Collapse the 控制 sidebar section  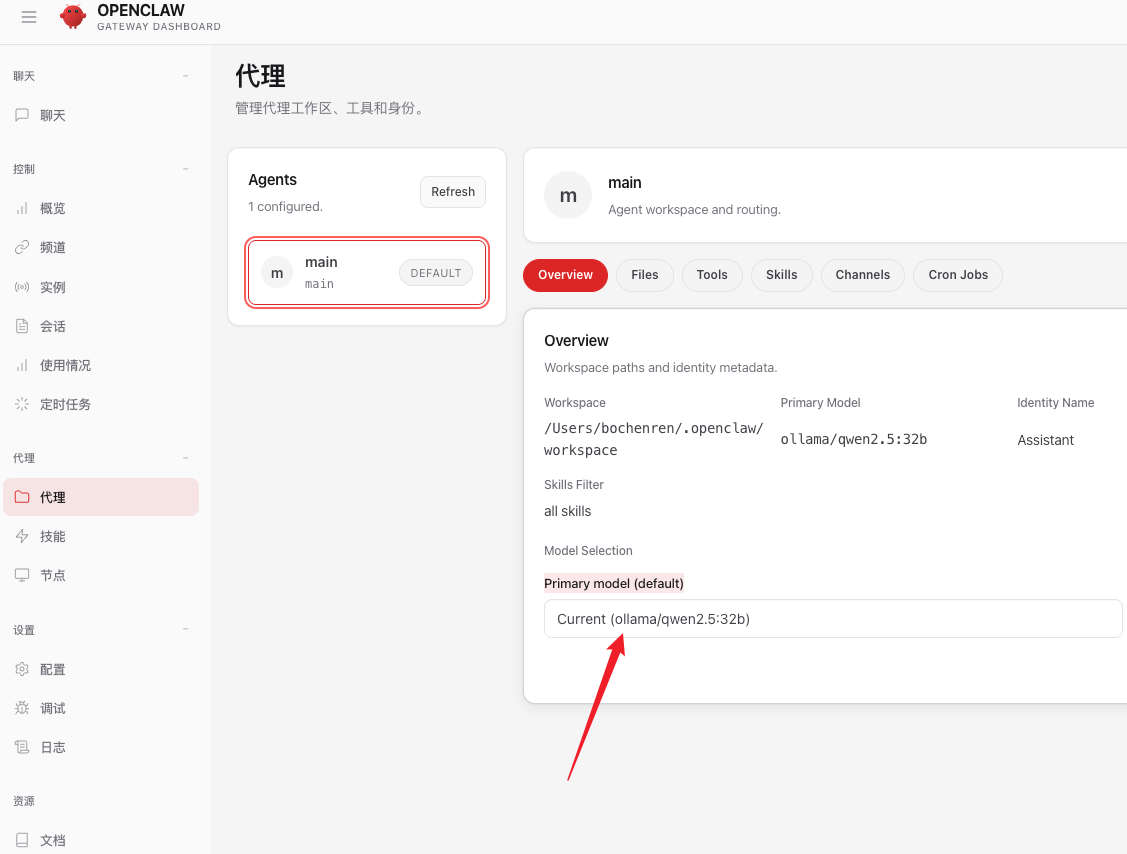pos(185,170)
